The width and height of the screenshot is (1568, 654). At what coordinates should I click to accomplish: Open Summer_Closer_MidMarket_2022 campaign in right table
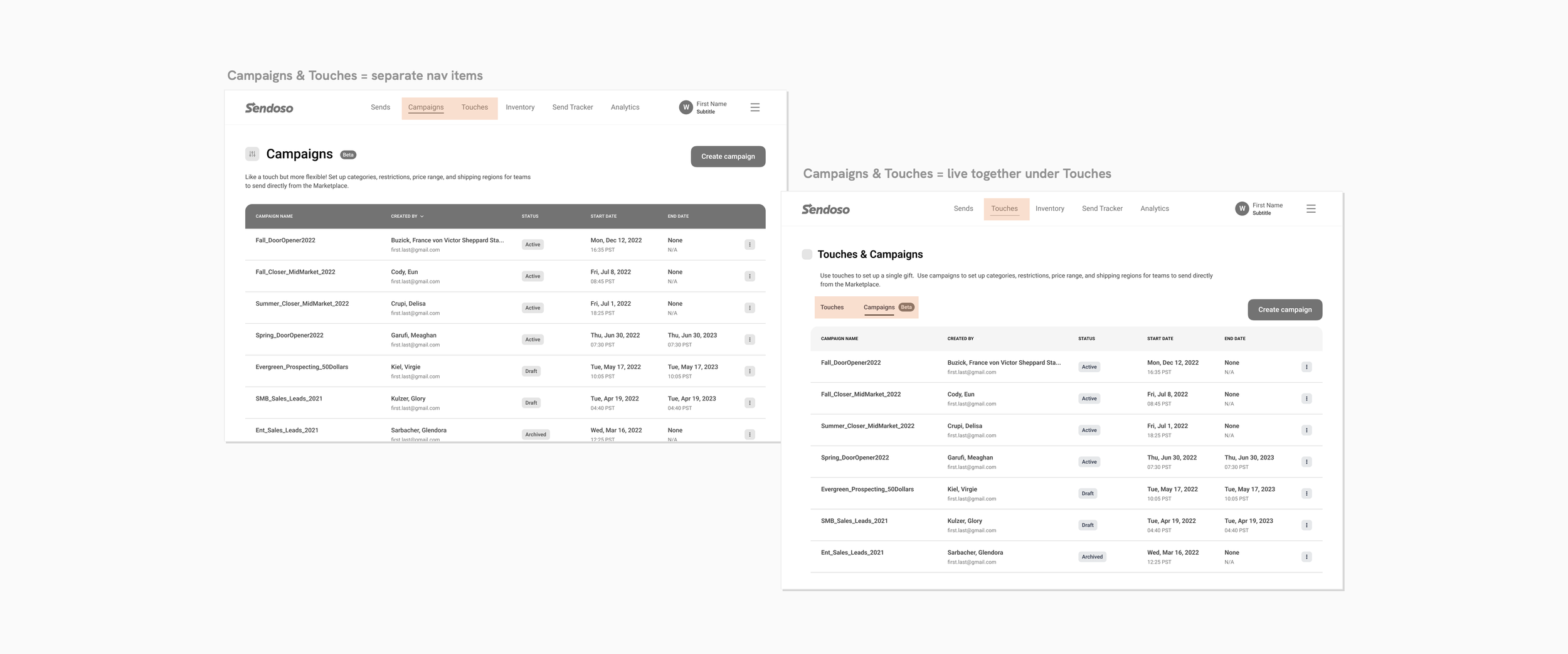click(867, 426)
